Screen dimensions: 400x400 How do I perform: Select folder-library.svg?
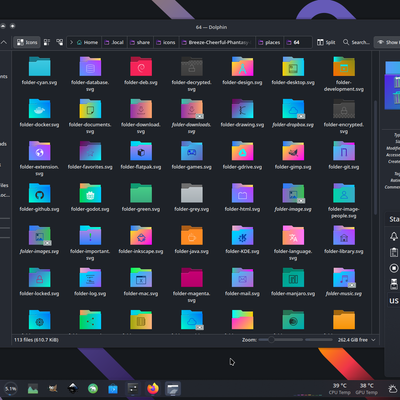pyautogui.click(x=344, y=240)
